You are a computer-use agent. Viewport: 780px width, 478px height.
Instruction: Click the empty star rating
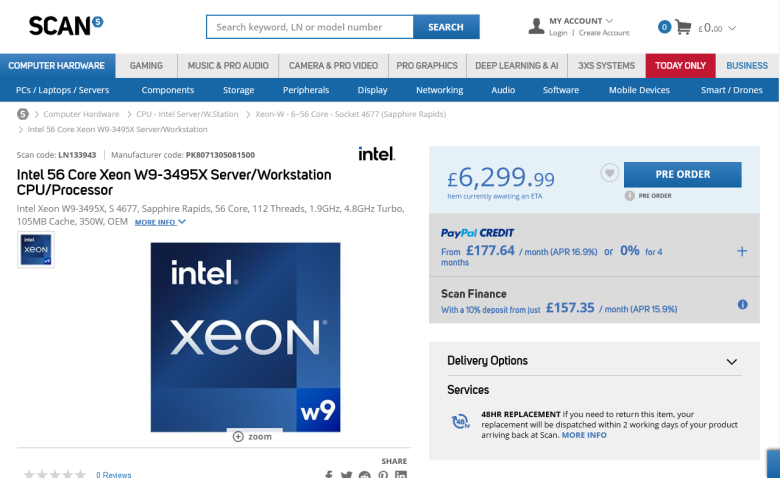55,475
